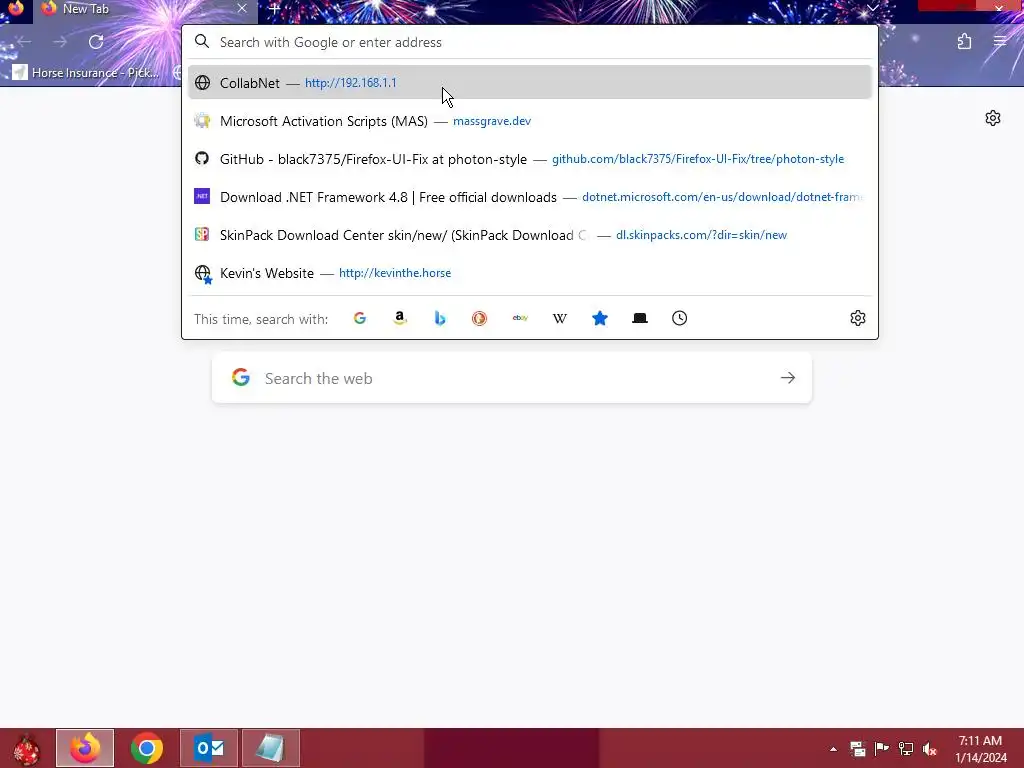Click the address bar magnifier icon
This screenshot has height=768, width=1024.
point(202,42)
